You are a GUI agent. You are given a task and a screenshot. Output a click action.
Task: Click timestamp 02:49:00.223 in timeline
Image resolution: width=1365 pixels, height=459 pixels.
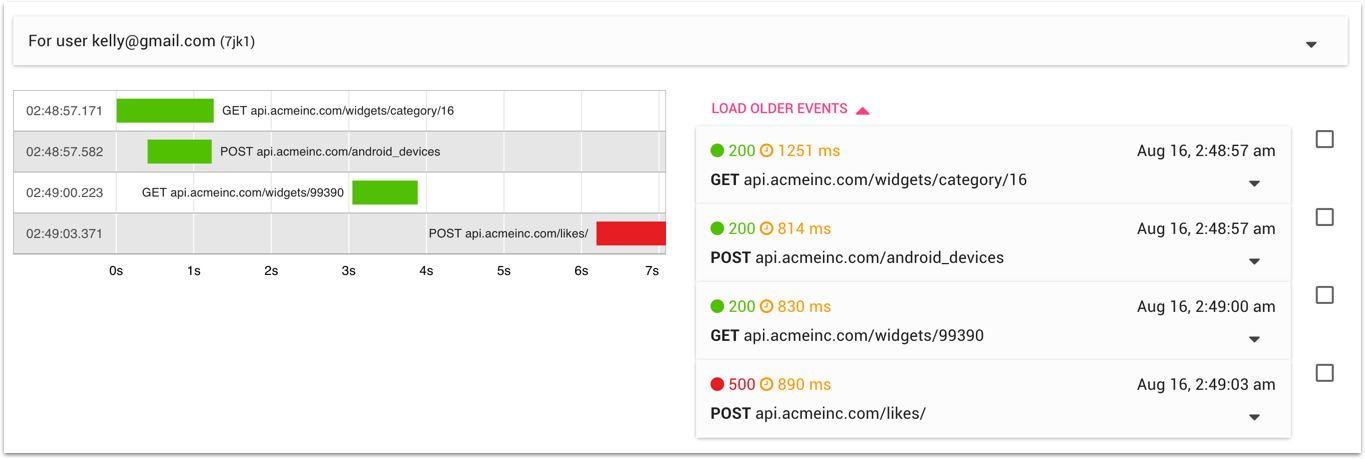64,193
